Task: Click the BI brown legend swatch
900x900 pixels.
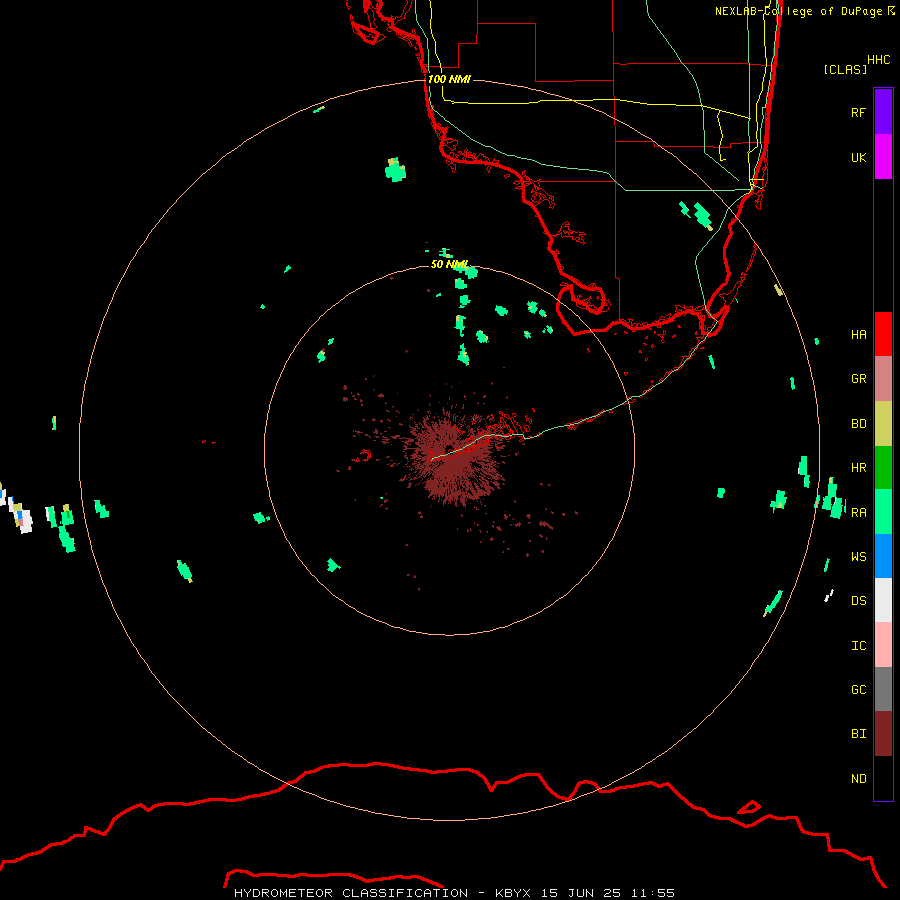Action: point(883,734)
